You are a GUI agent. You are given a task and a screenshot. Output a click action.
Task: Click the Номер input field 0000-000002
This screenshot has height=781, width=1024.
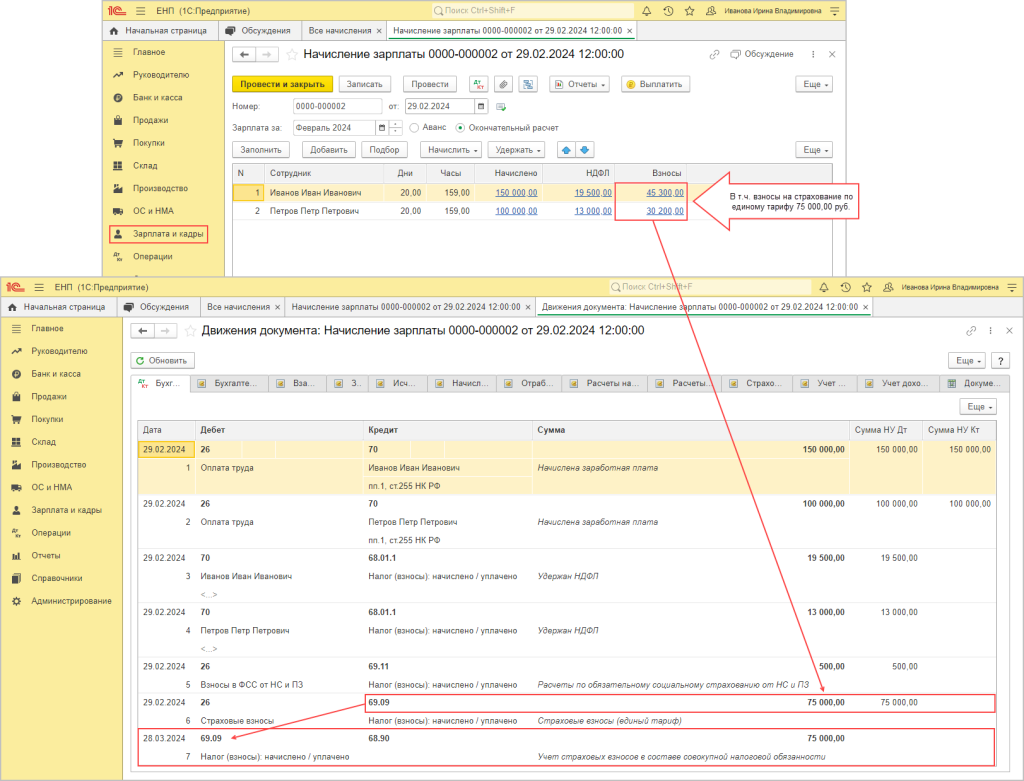point(337,106)
